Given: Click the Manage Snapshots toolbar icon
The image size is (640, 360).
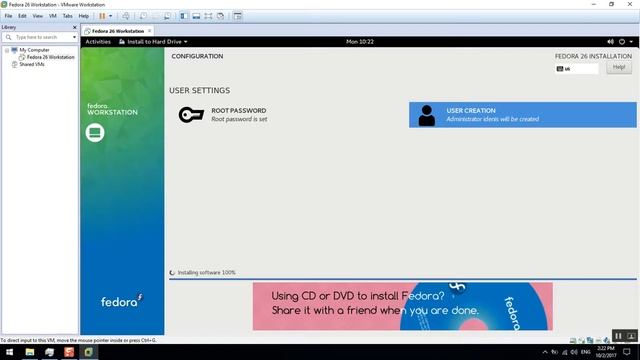Looking at the screenshot, I should point(167,16).
